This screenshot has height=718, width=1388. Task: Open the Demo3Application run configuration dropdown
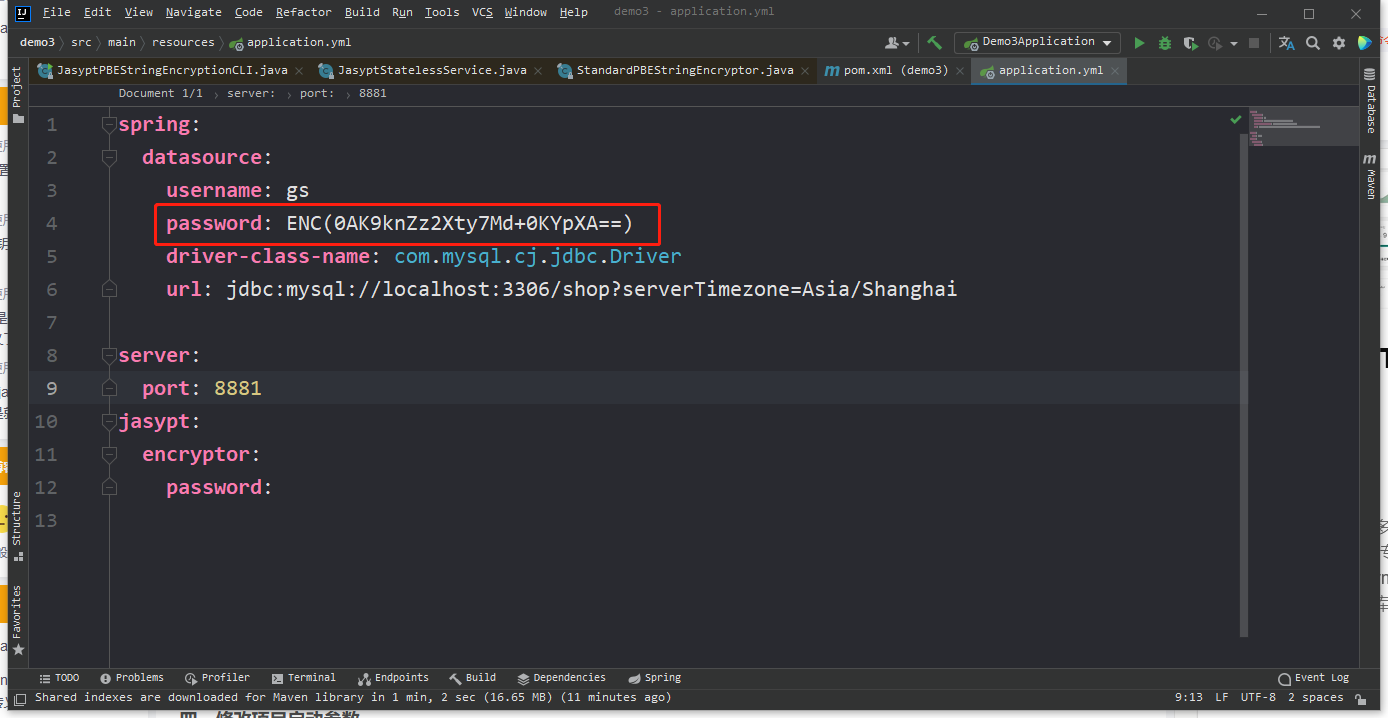tap(1038, 43)
